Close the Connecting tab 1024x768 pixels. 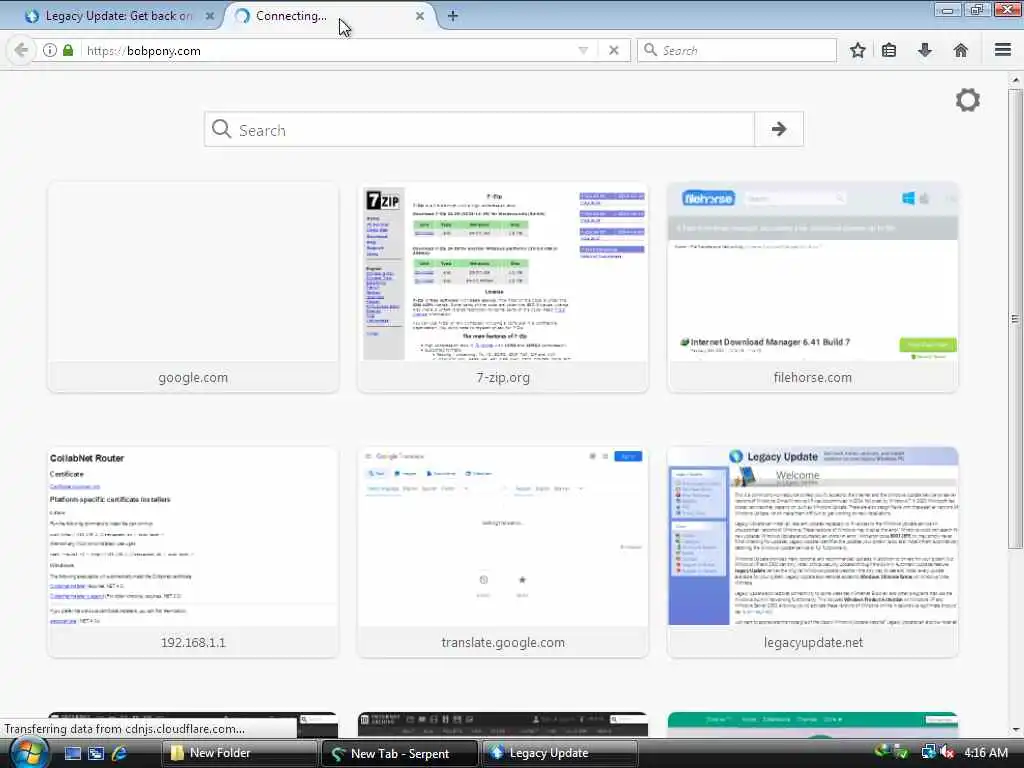click(420, 16)
